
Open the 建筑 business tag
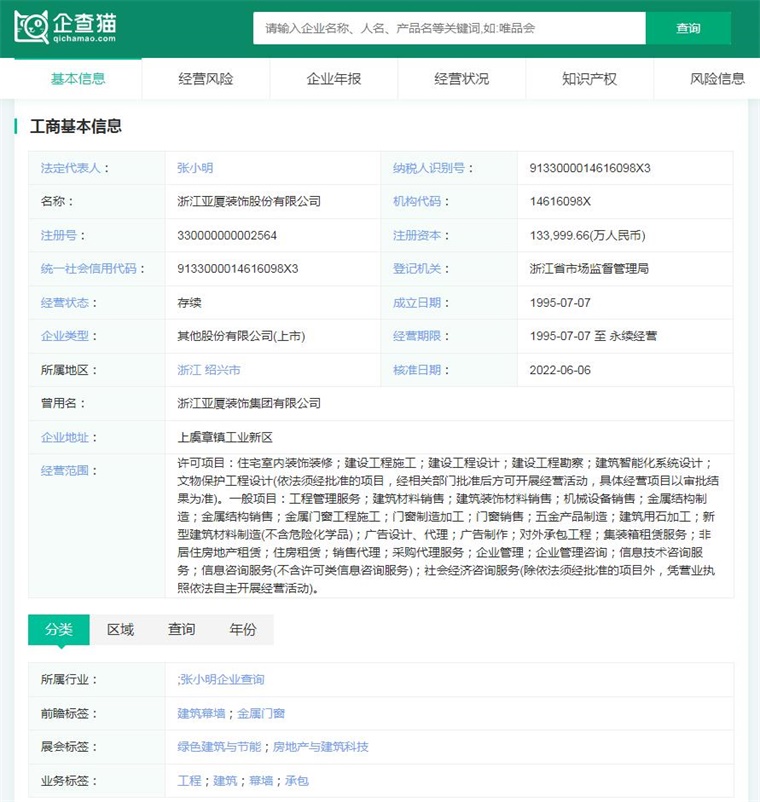coord(225,781)
